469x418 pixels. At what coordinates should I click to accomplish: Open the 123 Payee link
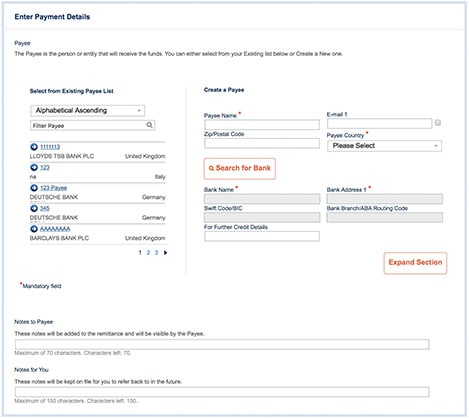click(53, 188)
